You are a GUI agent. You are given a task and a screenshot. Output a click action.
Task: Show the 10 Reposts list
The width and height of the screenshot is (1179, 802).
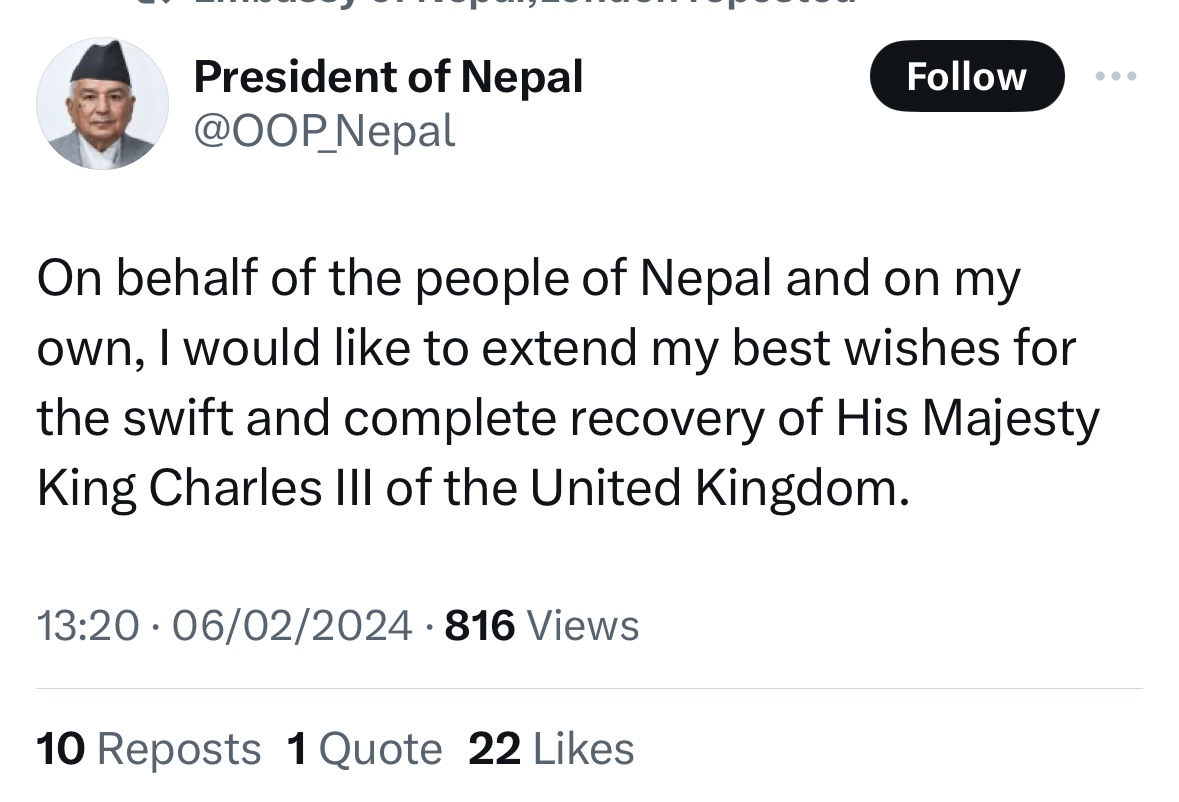point(148,749)
